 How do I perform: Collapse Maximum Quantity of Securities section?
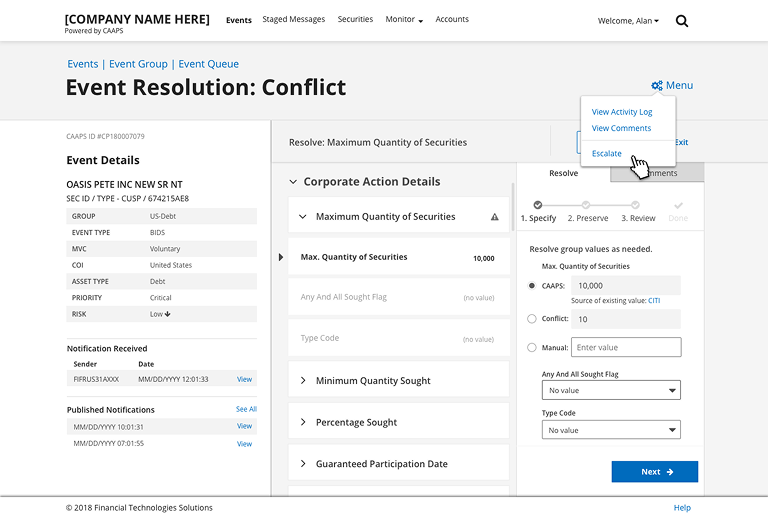point(303,216)
